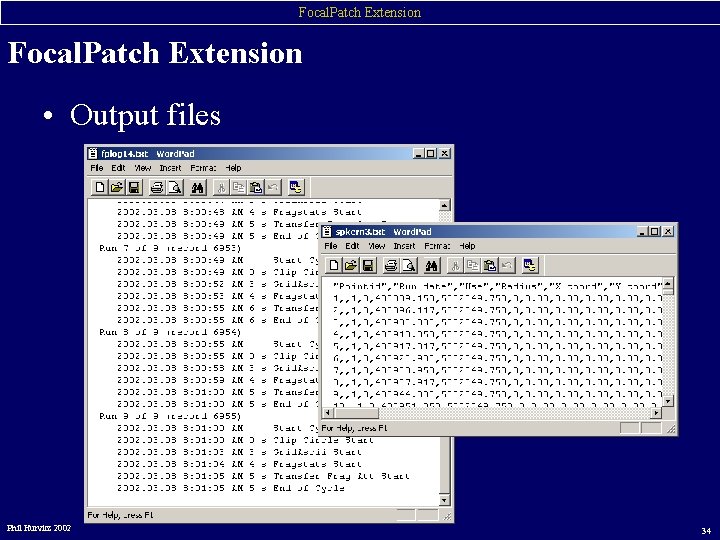Click horizontal scrollbar thumb in spkern3.txt window
The width and height of the screenshot is (720, 540).
tap(356, 412)
